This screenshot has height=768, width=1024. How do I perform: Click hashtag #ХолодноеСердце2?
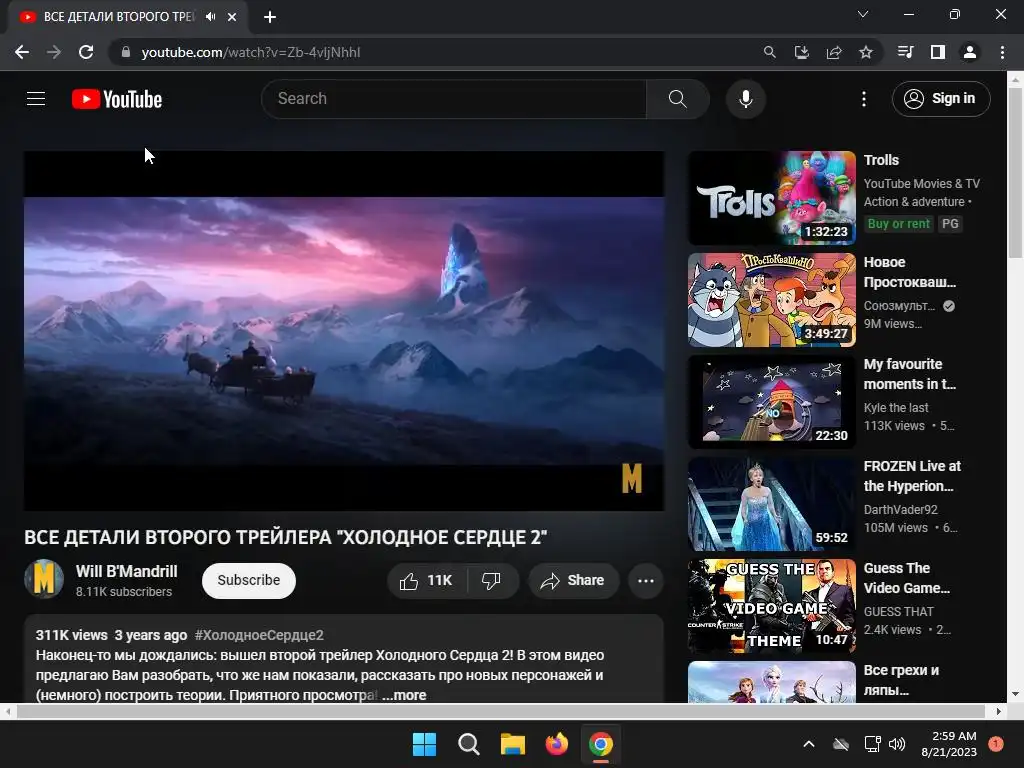pos(259,635)
